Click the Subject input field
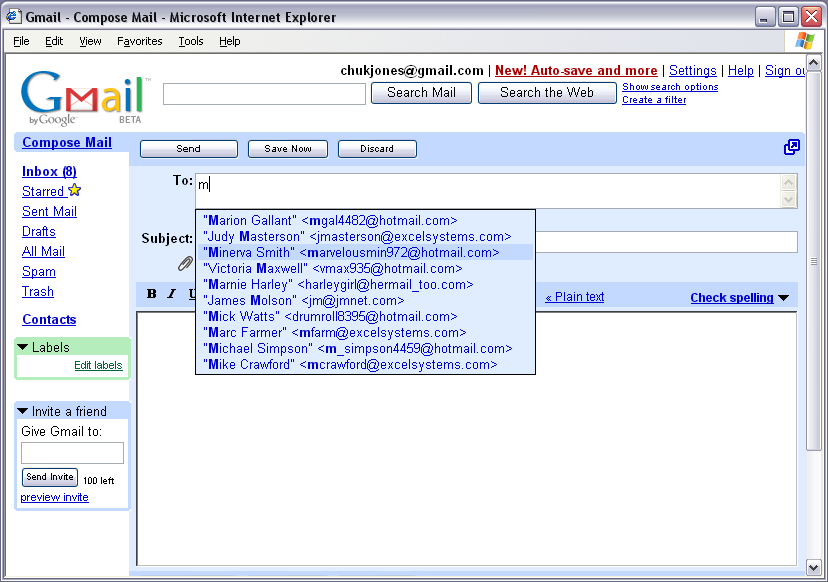Screen dimensions: 828x582 [x=666, y=242]
